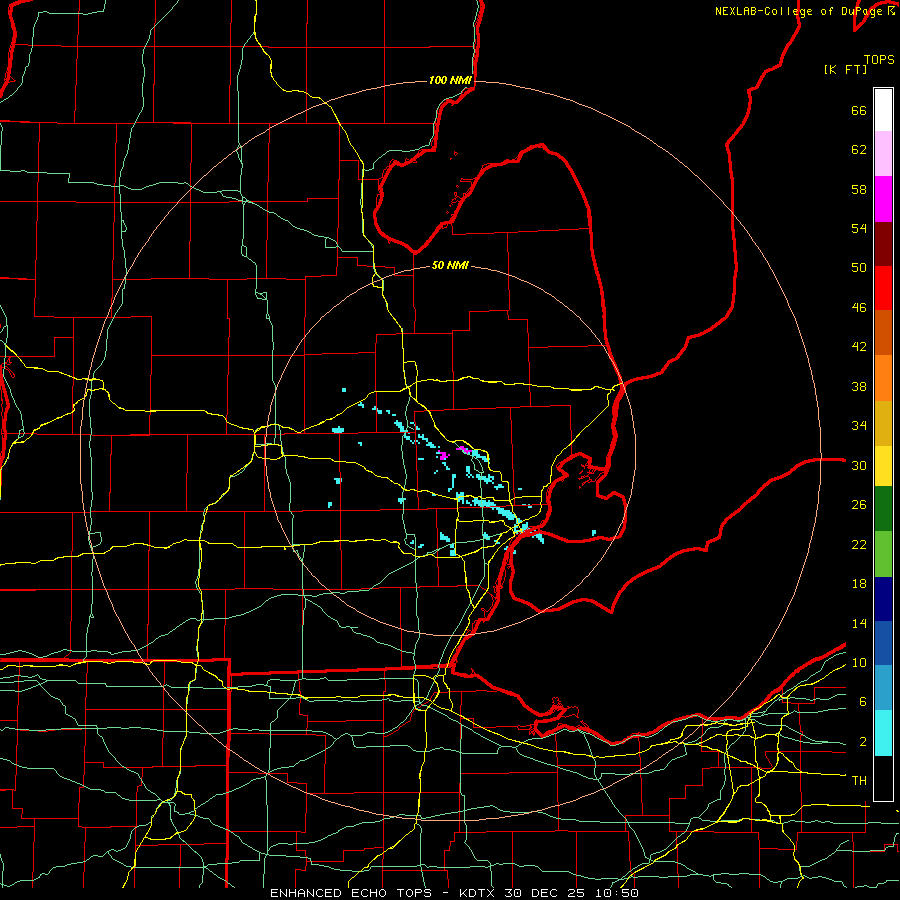Image resolution: width=900 pixels, height=900 pixels.
Task: Click the 100 NMI range ring label
Action: pyautogui.click(x=450, y=80)
